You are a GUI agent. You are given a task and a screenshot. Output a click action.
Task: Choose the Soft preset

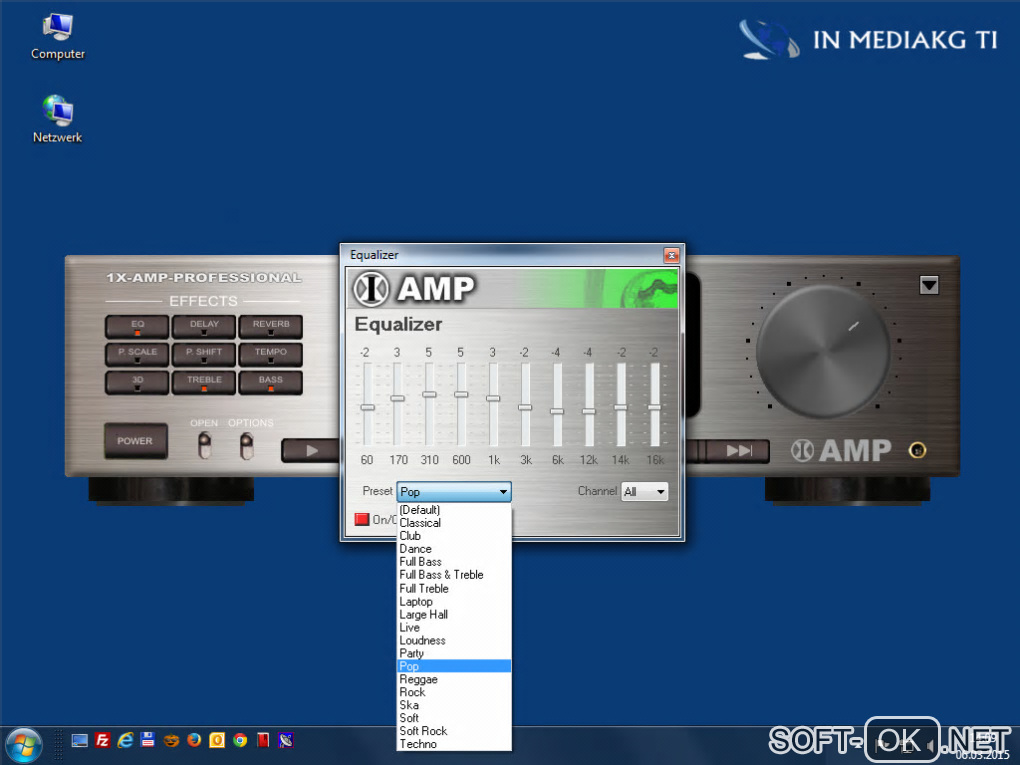tap(454, 718)
